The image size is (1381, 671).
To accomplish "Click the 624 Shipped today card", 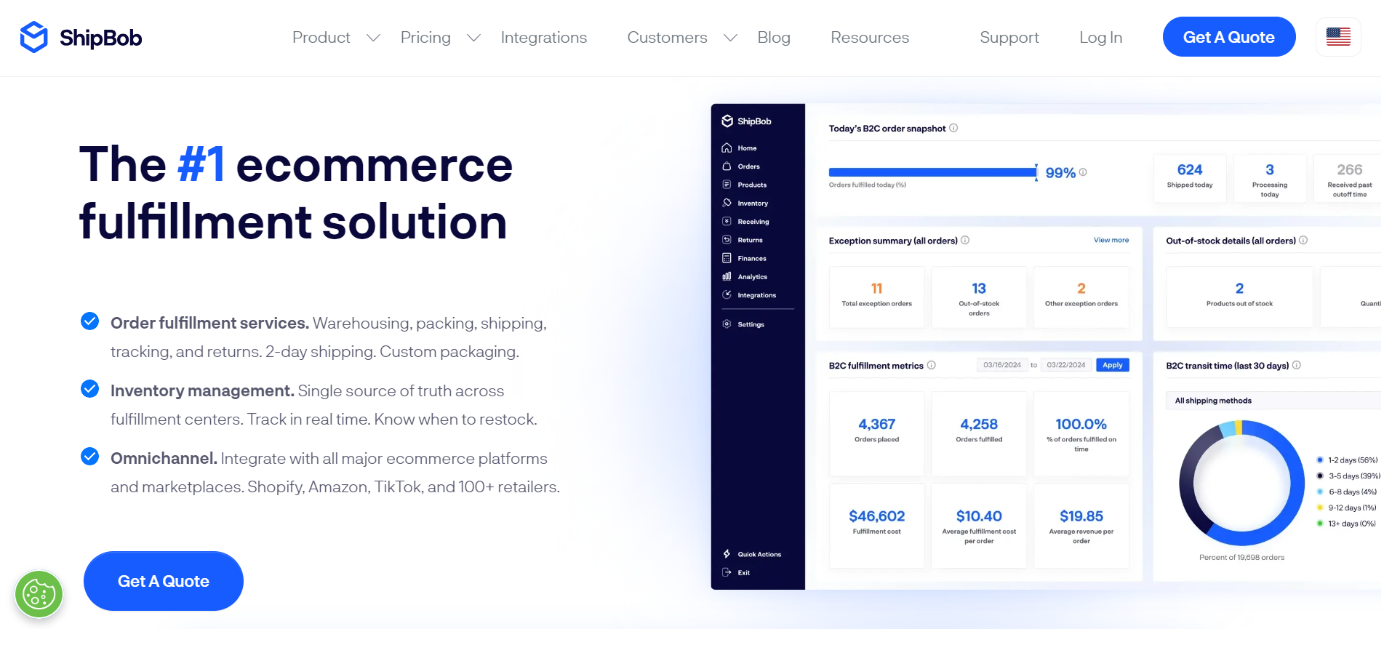I will pyautogui.click(x=1190, y=177).
